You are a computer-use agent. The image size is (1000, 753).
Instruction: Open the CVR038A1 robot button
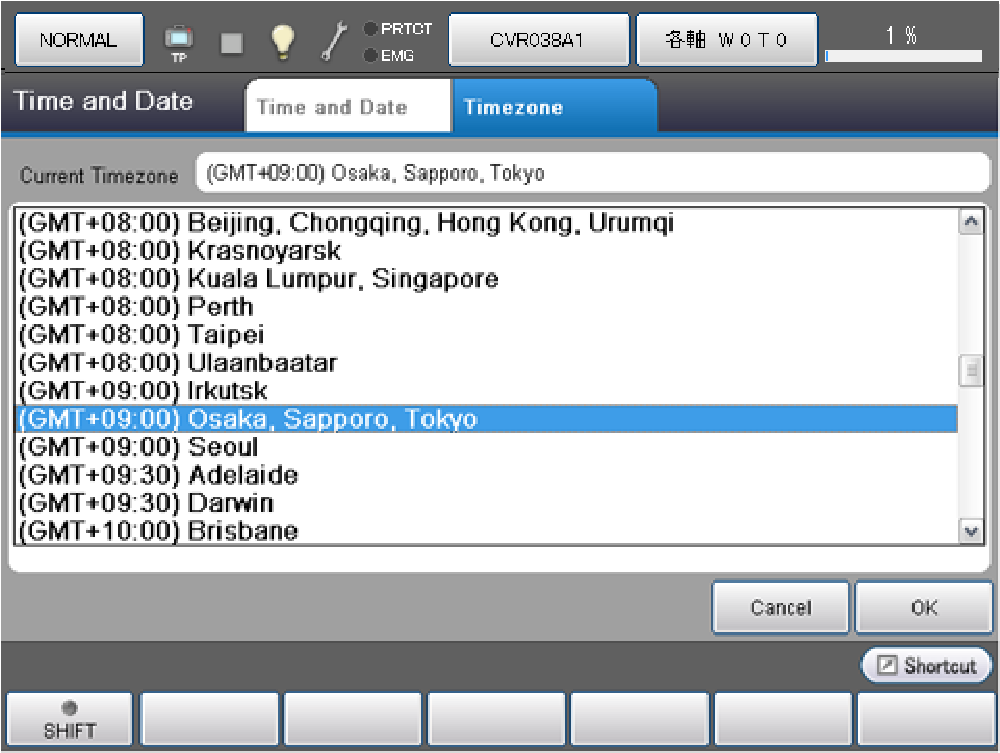(x=538, y=41)
